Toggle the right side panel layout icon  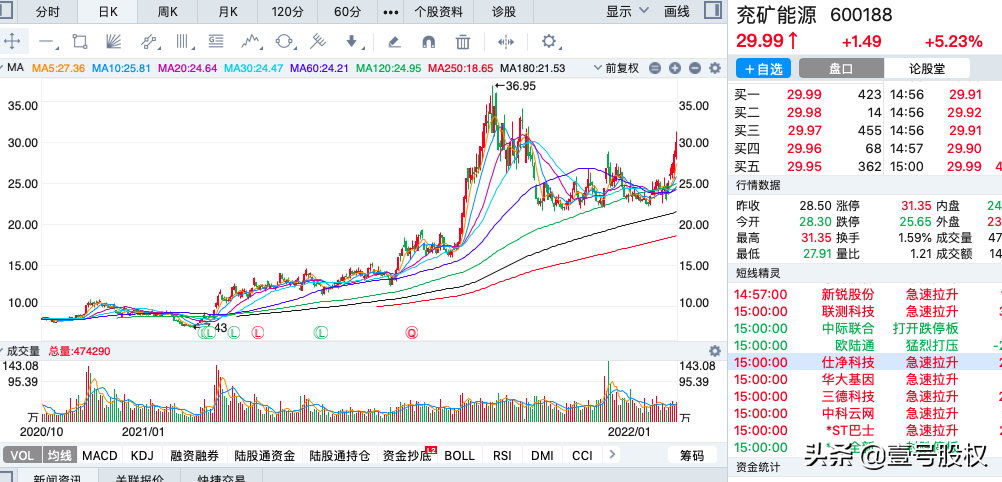tap(713, 11)
